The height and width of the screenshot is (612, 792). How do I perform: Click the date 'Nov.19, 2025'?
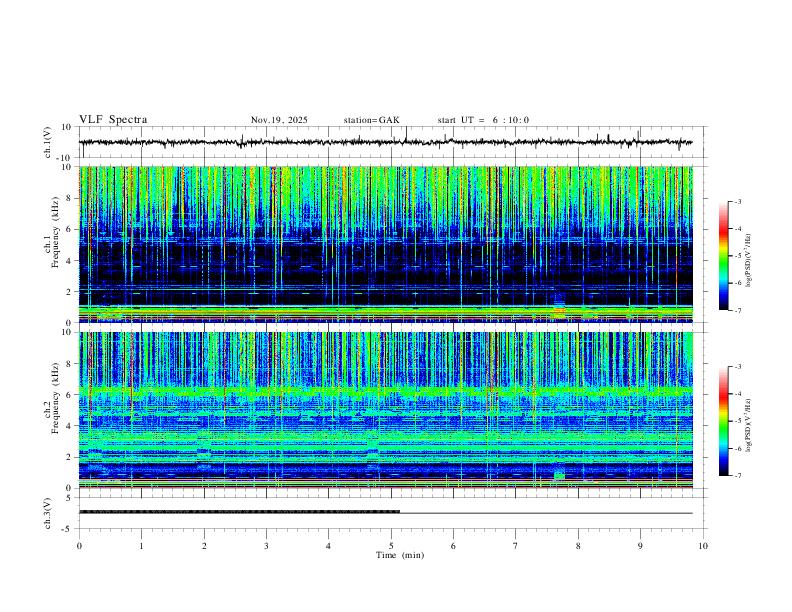click(x=279, y=120)
